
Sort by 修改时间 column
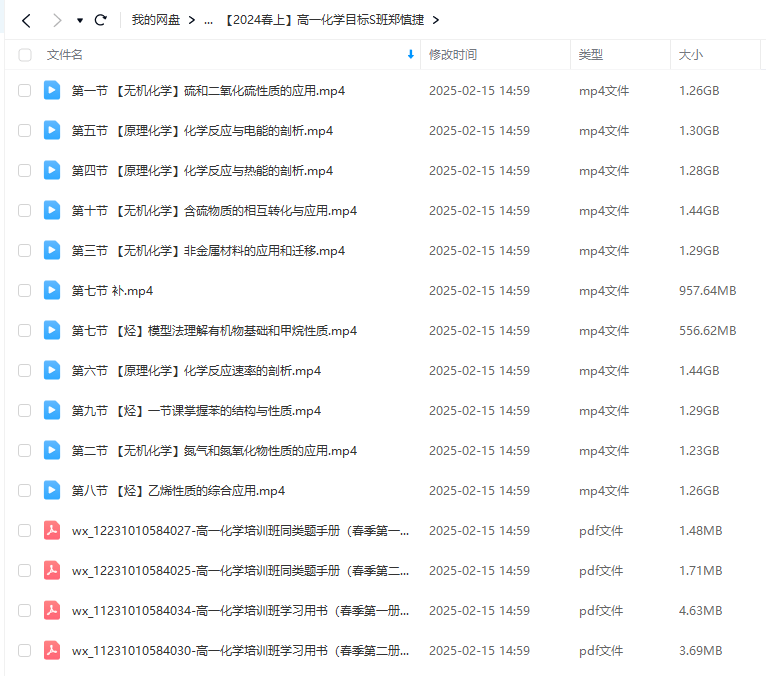point(453,55)
